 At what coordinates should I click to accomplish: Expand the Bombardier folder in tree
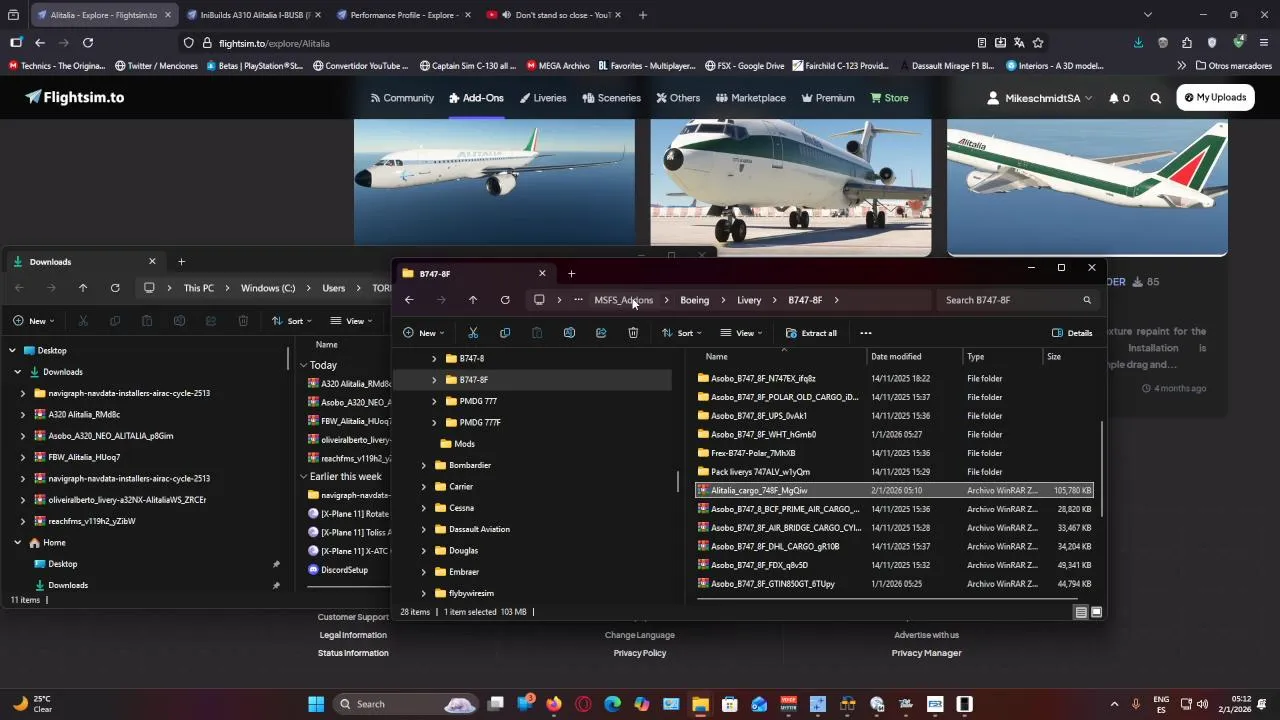click(424, 466)
